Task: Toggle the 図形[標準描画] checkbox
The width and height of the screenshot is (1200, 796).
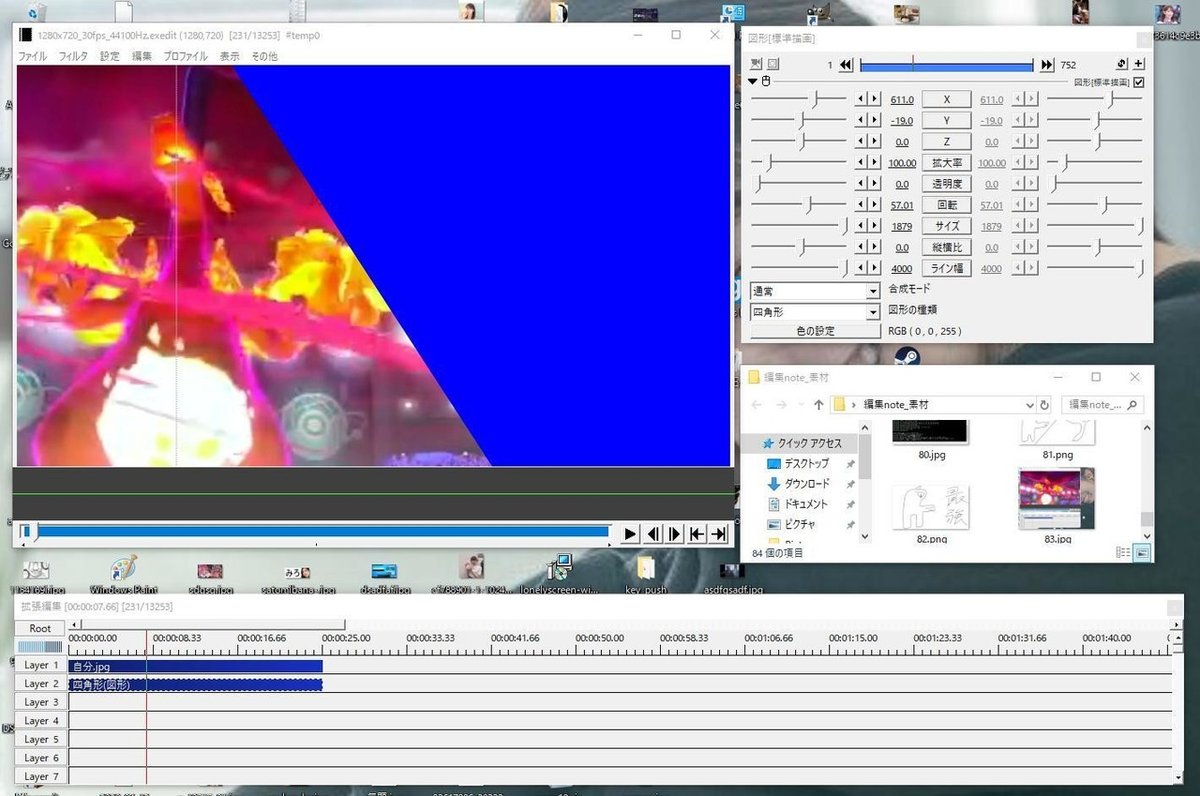Action: pos(1139,82)
